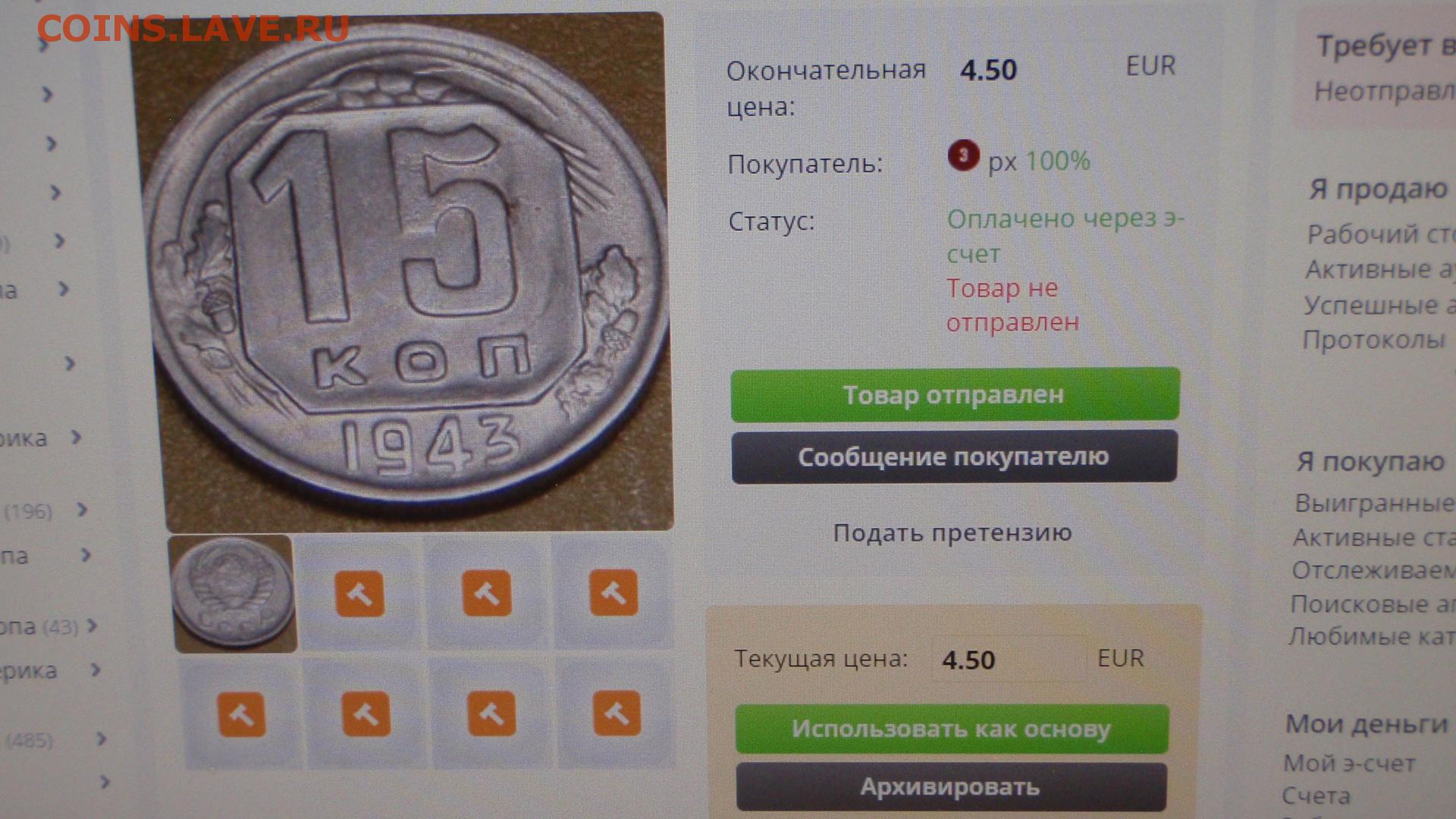Select third hammer placeholder in bottom thumbnail row
1456x819 pixels.
tap(491, 713)
